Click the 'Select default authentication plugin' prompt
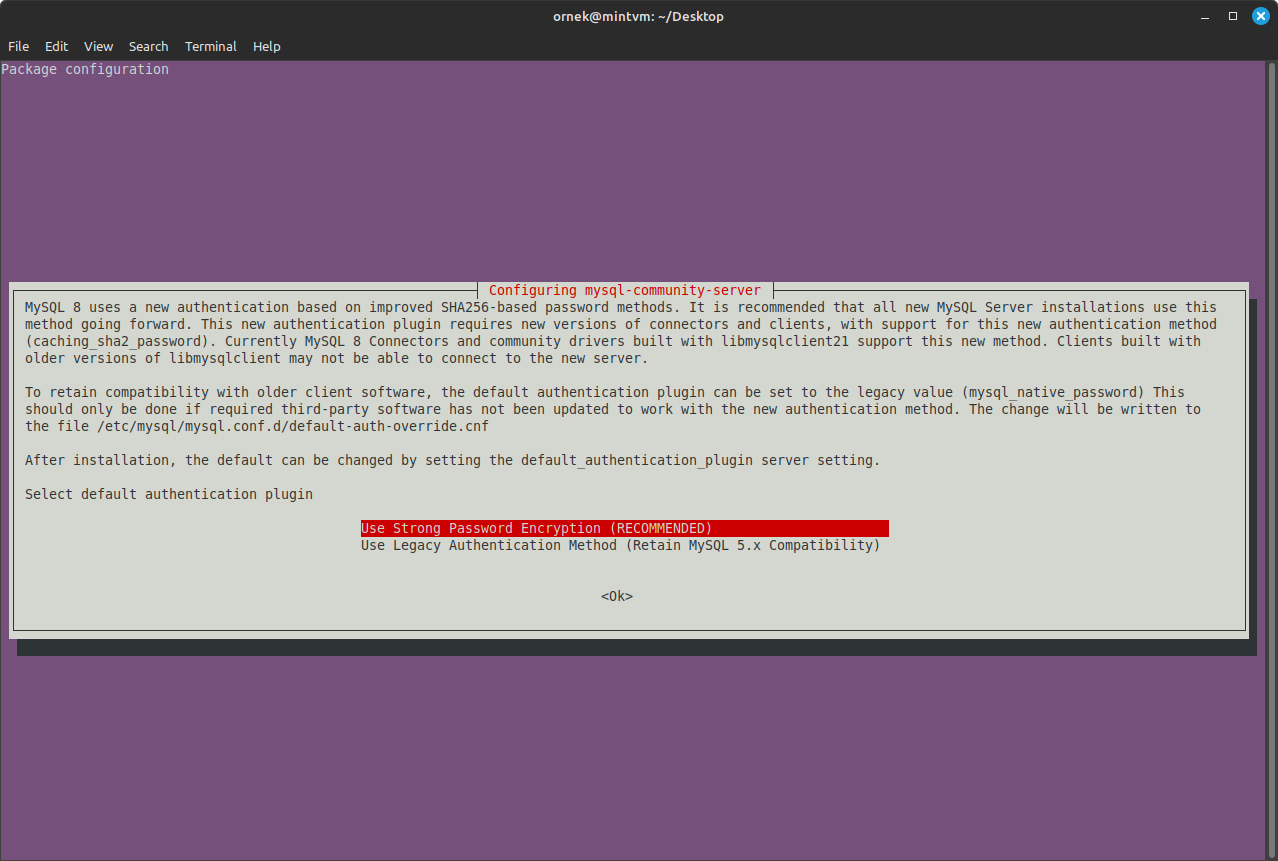Viewport: 1278px width, 861px height. tap(169, 494)
